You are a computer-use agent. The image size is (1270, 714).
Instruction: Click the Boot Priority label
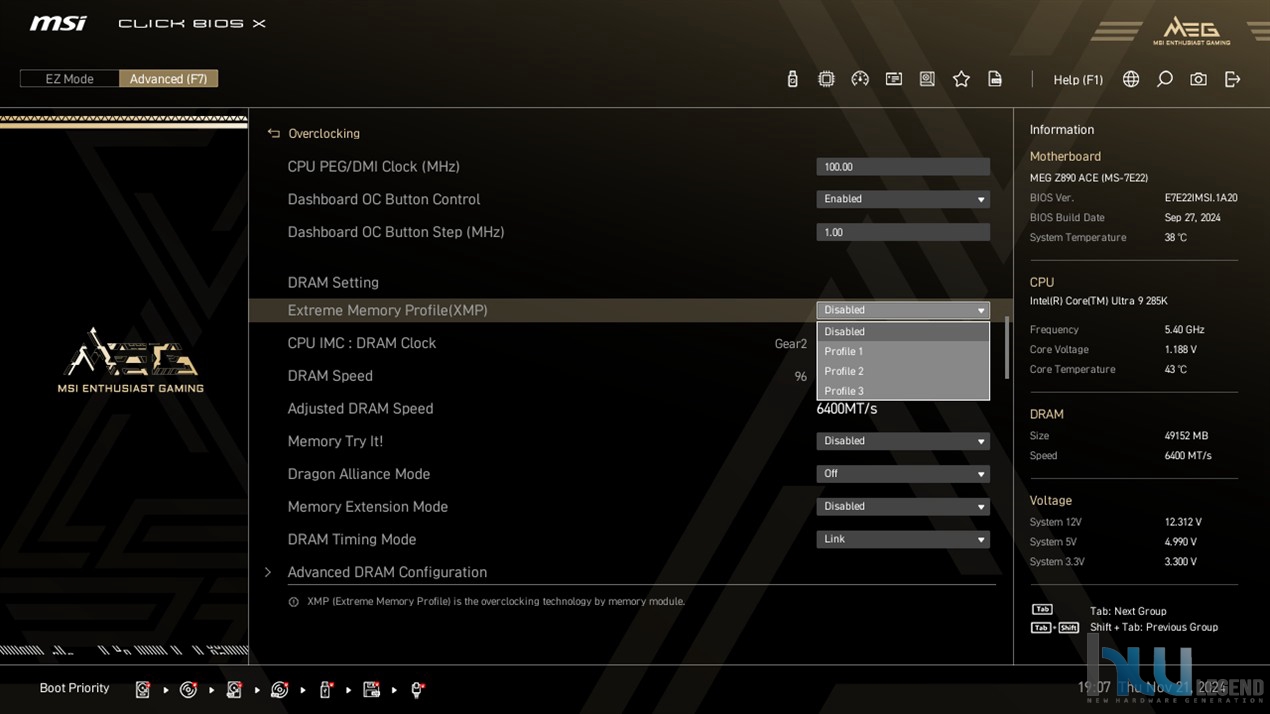[x=74, y=688]
